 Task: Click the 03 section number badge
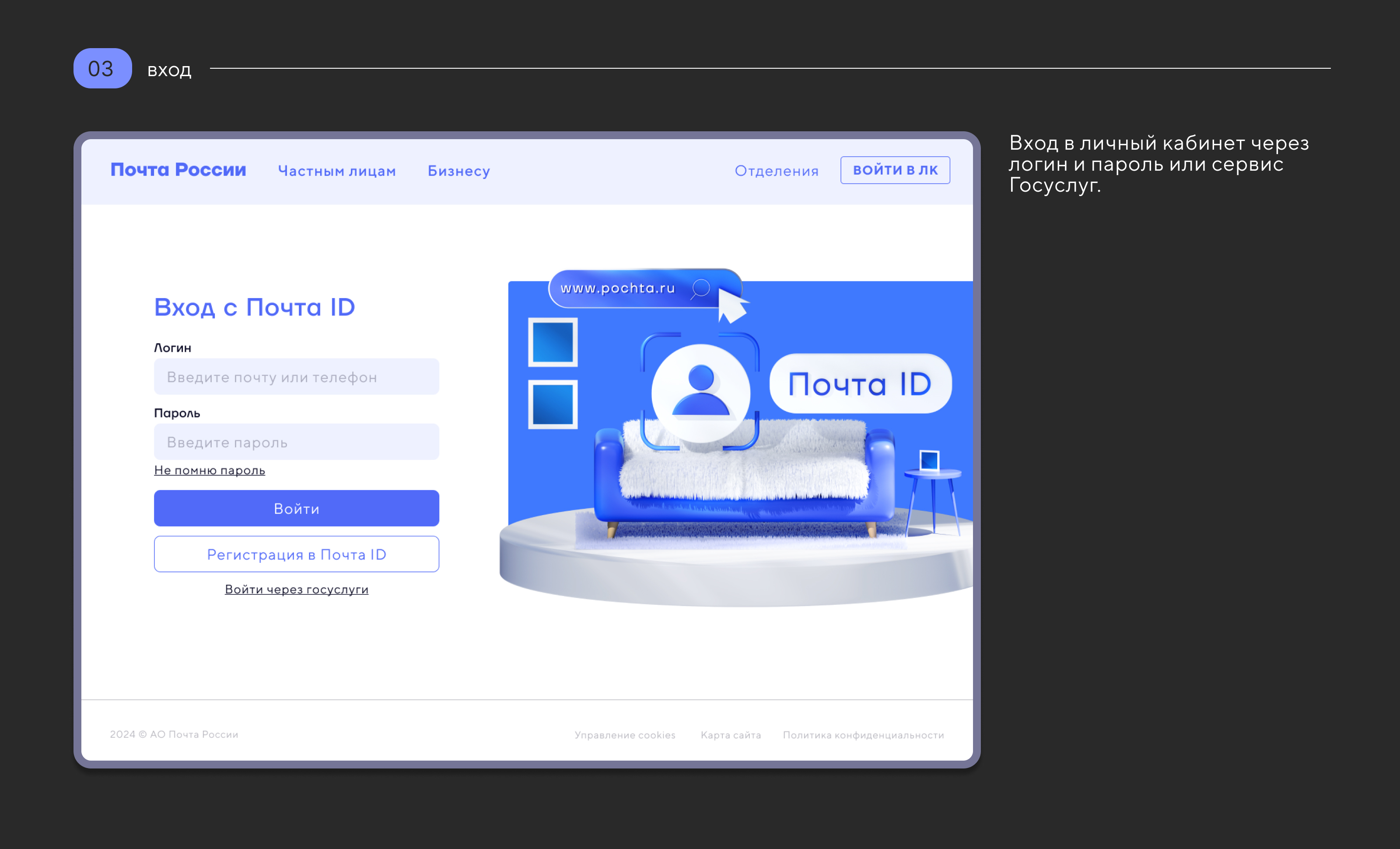pos(102,68)
